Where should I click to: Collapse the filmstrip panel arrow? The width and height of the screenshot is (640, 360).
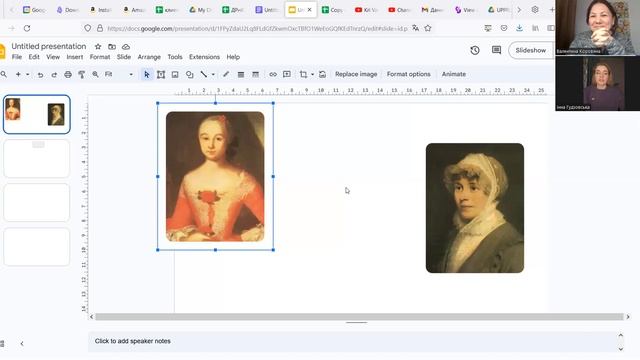pyautogui.click(x=22, y=344)
